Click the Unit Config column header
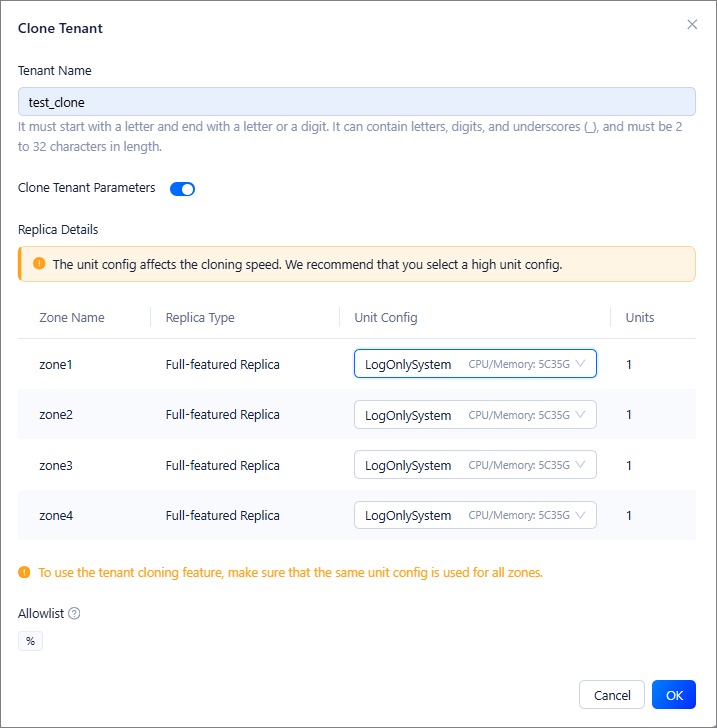Image resolution: width=717 pixels, height=728 pixels. (386, 318)
